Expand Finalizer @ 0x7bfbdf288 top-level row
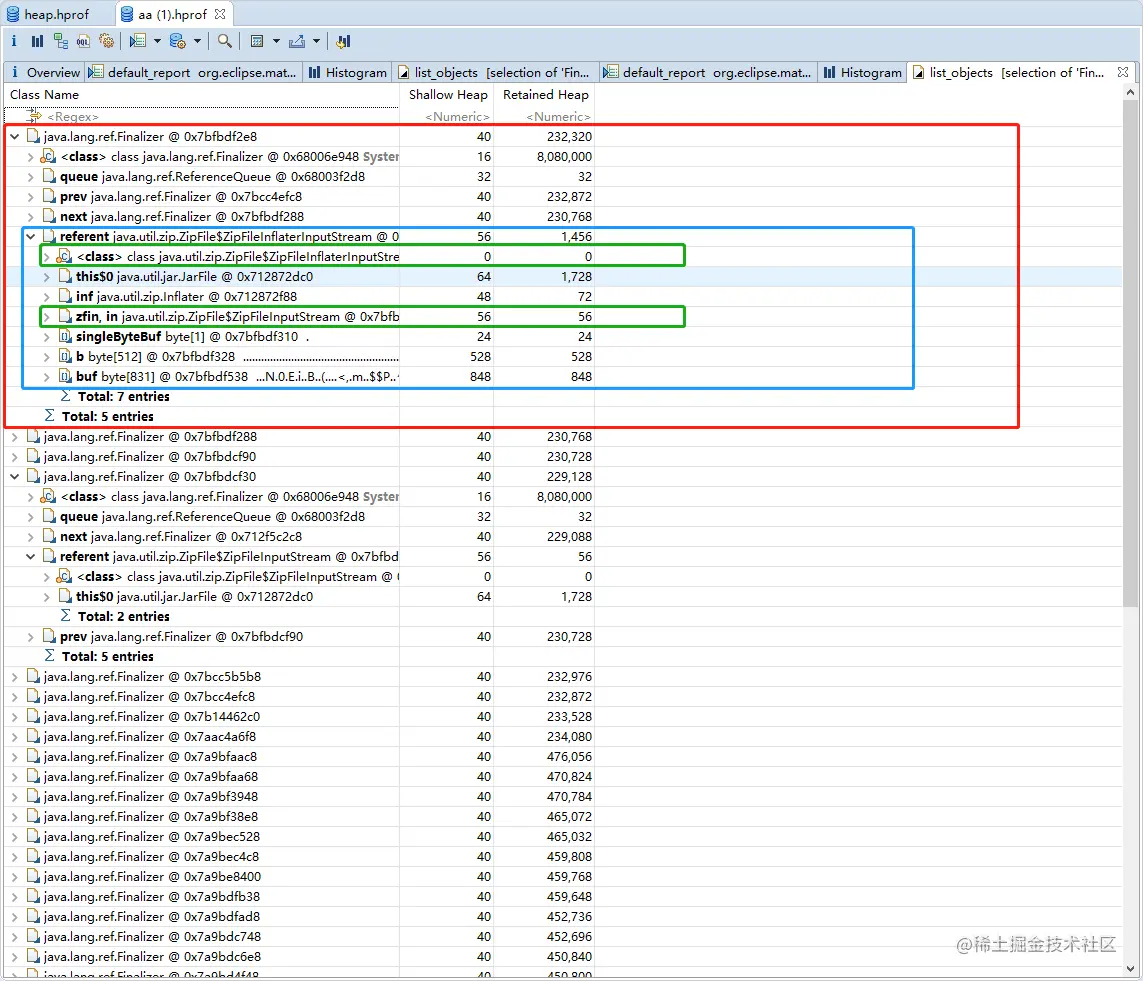1143x981 pixels. coord(15,437)
